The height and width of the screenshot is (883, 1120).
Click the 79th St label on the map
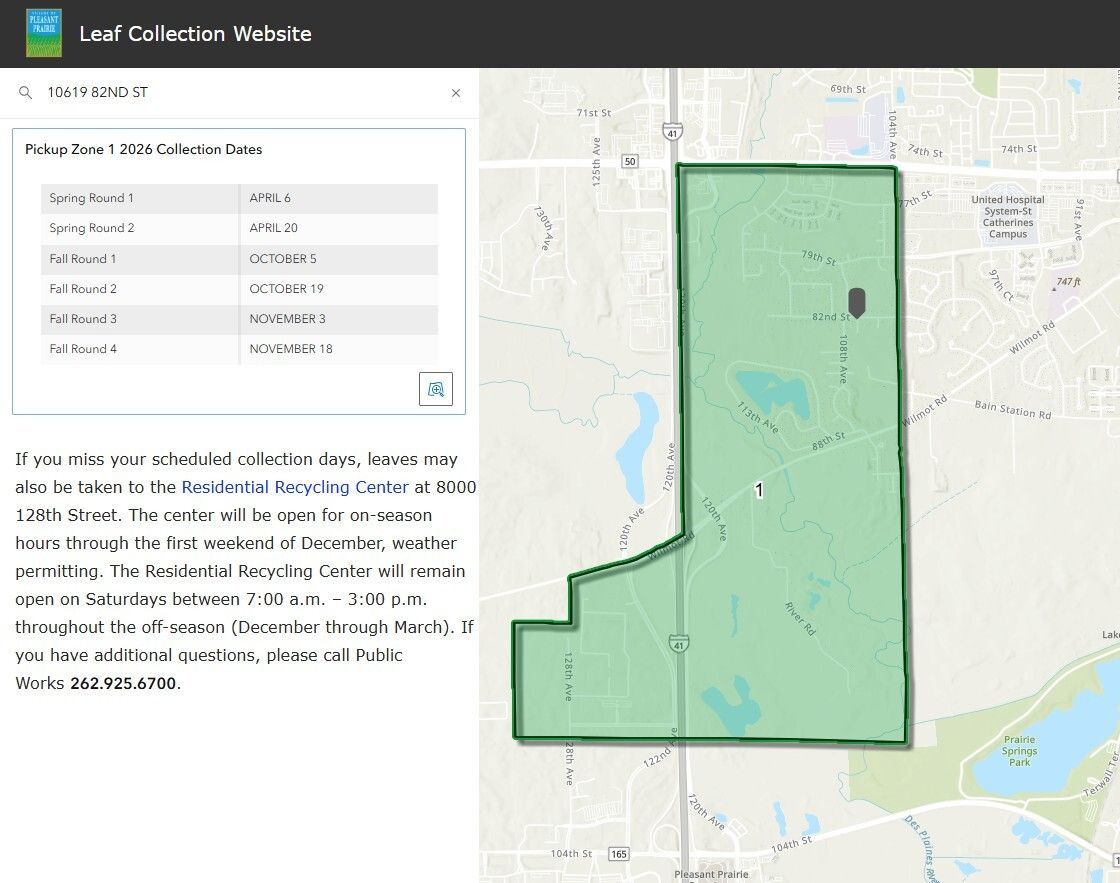[819, 257]
